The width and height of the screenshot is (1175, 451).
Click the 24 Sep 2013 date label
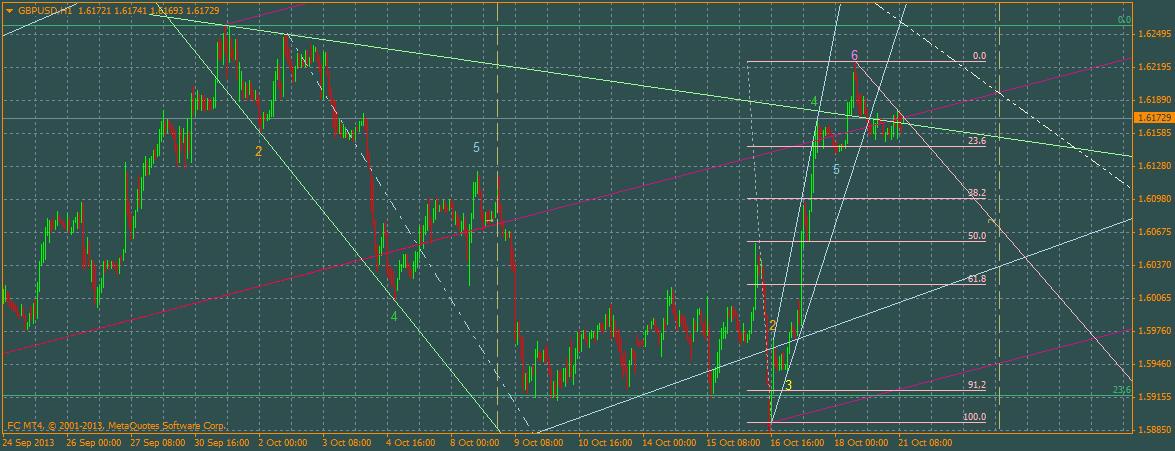27,443
